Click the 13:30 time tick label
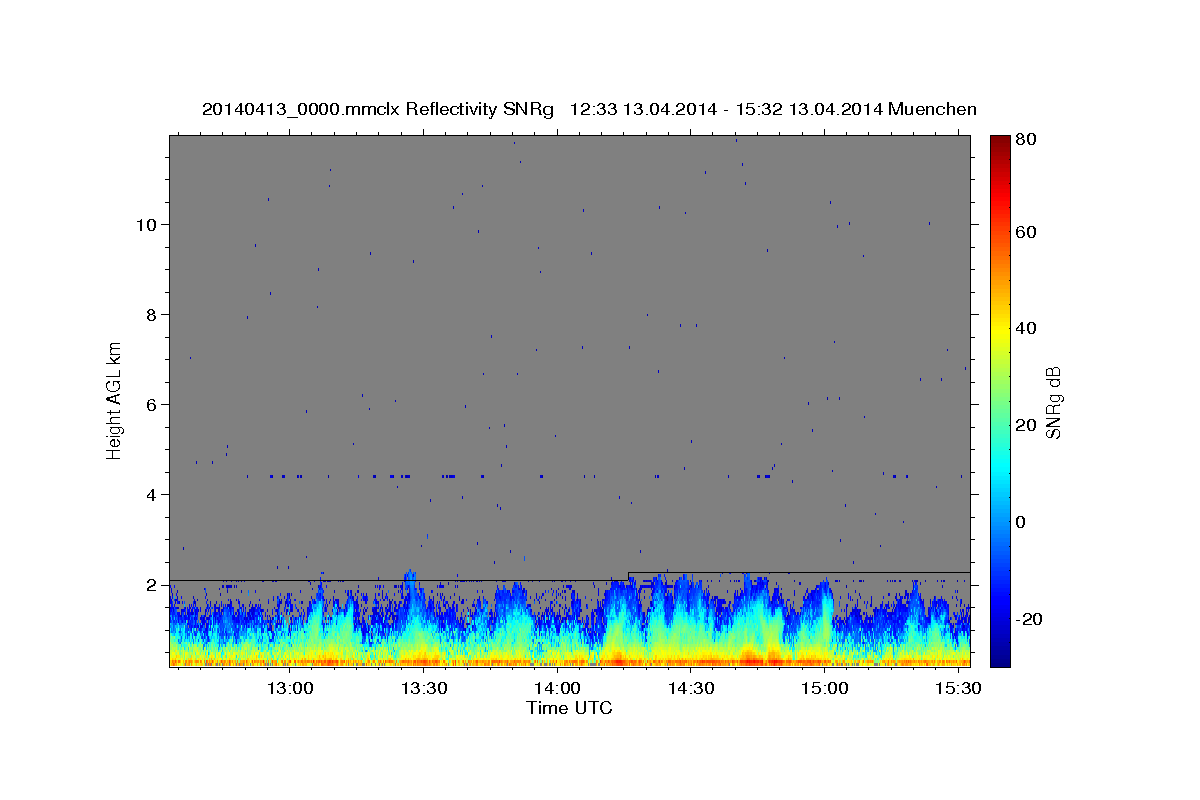The width and height of the screenshot is (1200, 800). [x=423, y=689]
